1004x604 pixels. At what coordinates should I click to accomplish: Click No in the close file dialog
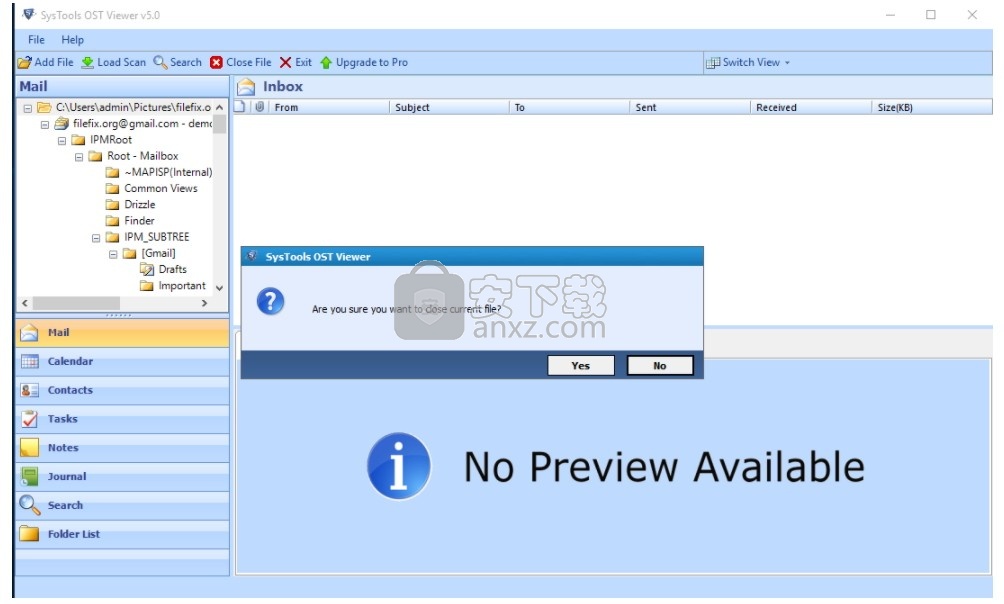pyautogui.click(x=660, y=366)
